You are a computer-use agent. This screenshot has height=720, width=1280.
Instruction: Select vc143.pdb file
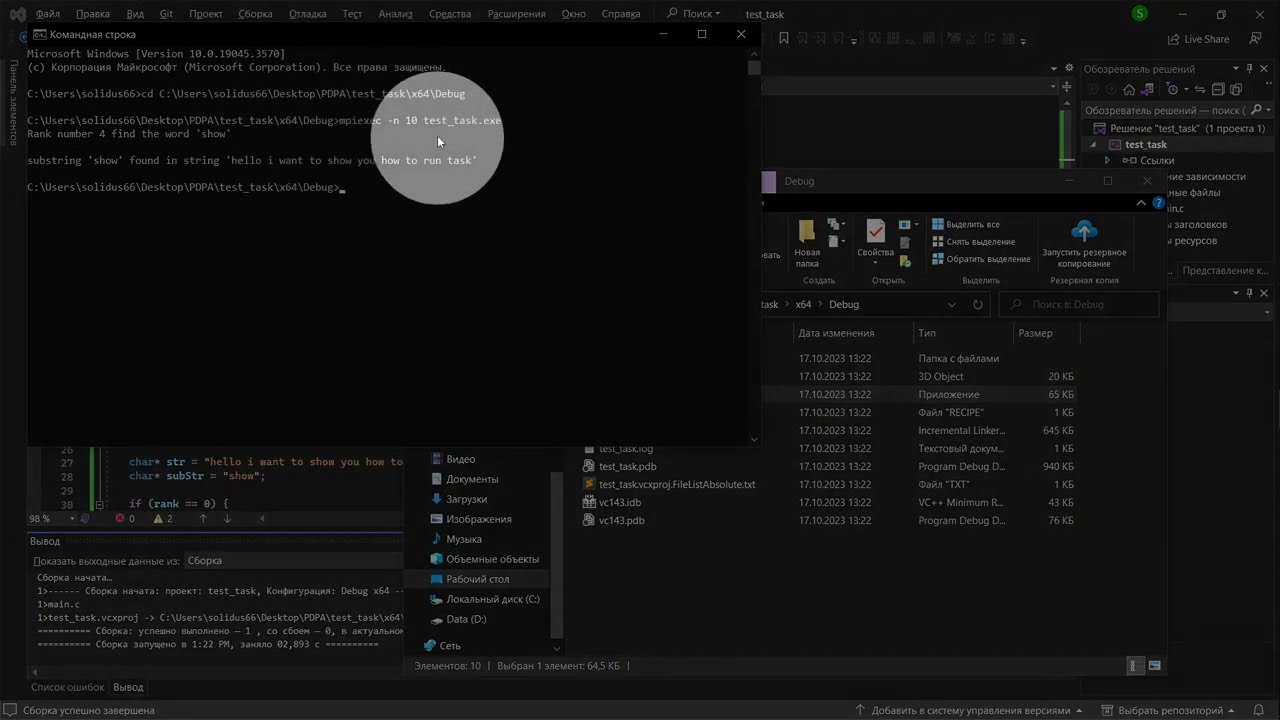621,521
